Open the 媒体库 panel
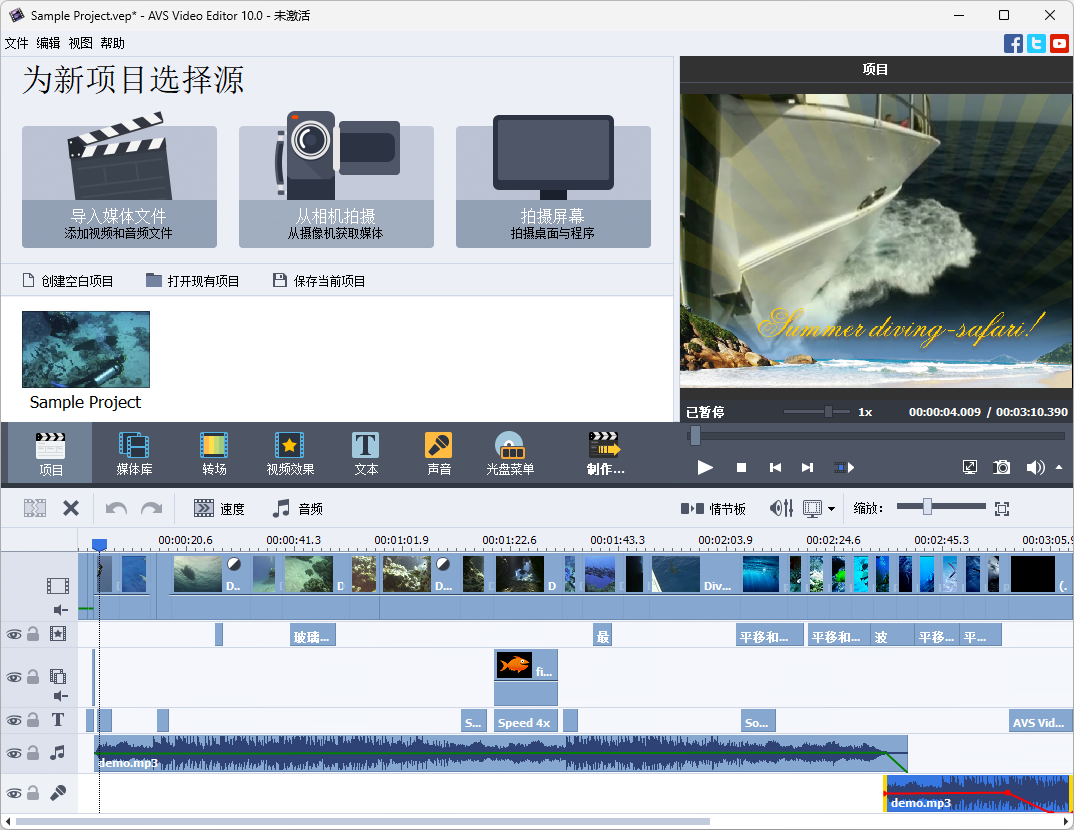Image resolution: width=1074 pixels, height=830 pixels. (134, 452)
